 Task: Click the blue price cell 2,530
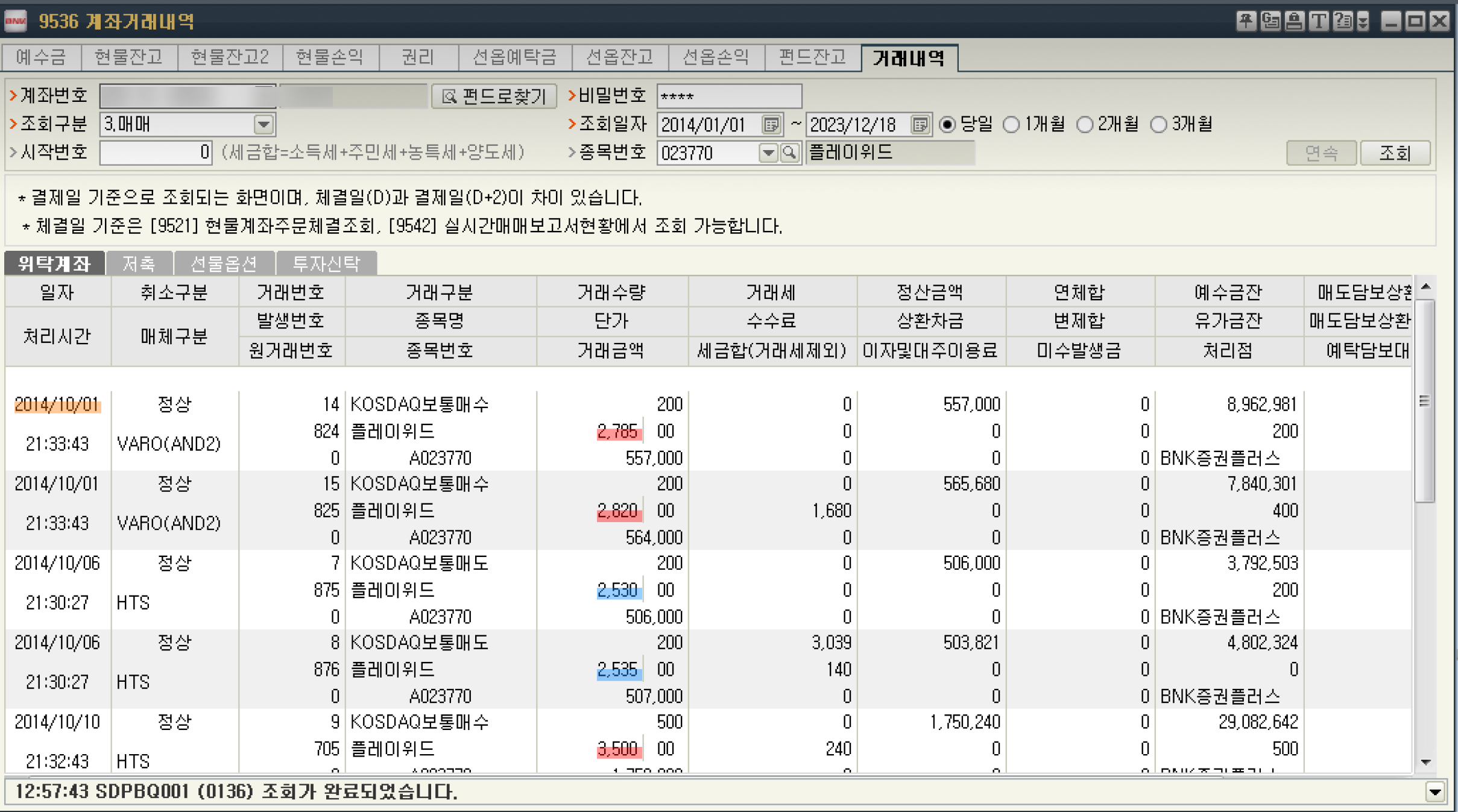click(619, 590)
